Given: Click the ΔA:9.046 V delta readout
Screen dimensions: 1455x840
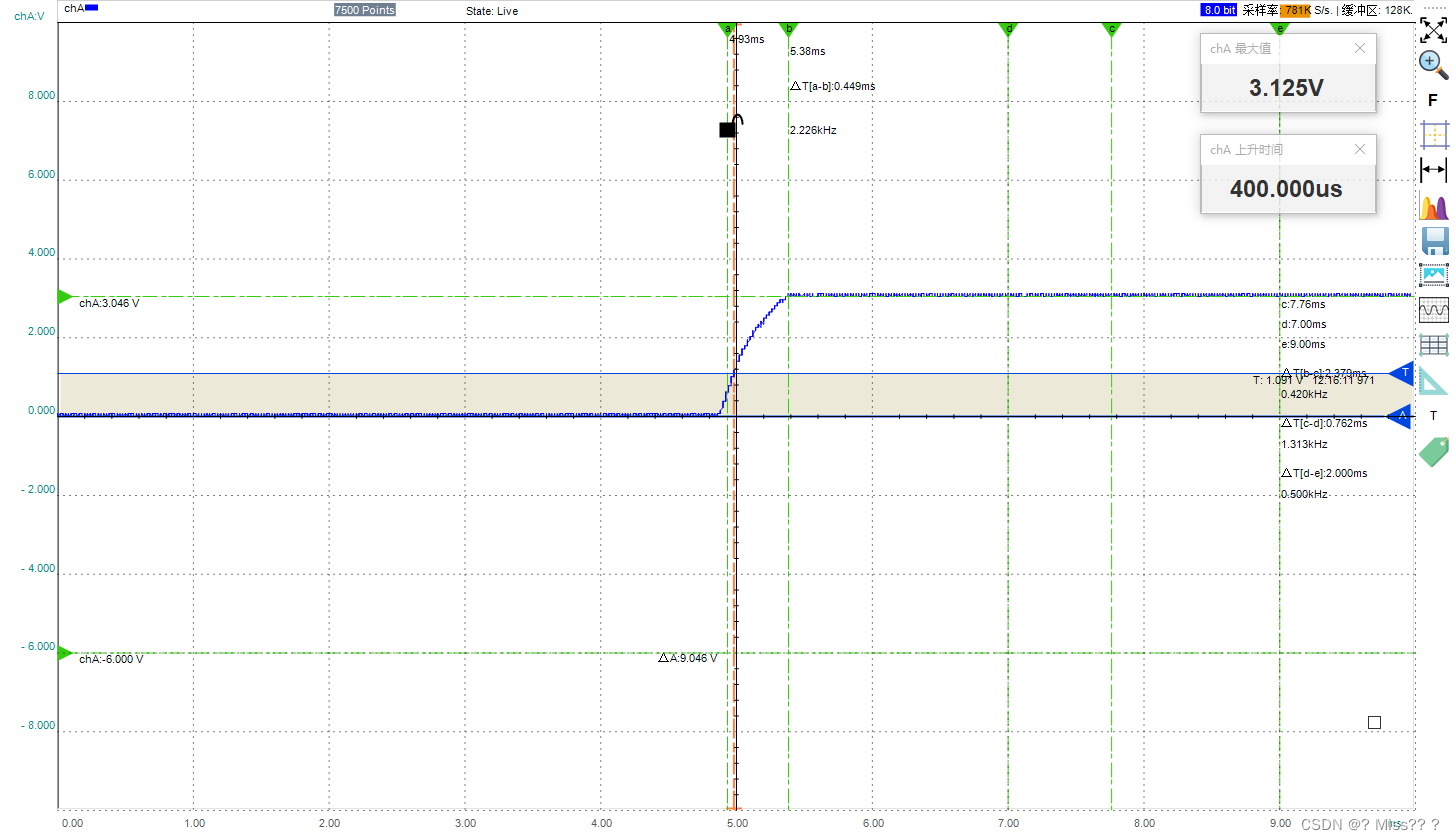Looking at the screenshot, I should pos(687,658).
